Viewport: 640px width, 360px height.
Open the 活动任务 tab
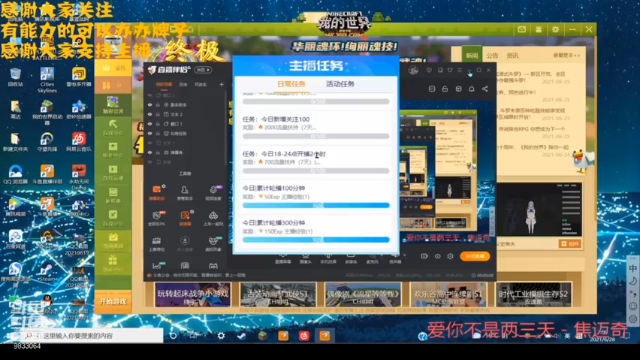pos(340,84)
